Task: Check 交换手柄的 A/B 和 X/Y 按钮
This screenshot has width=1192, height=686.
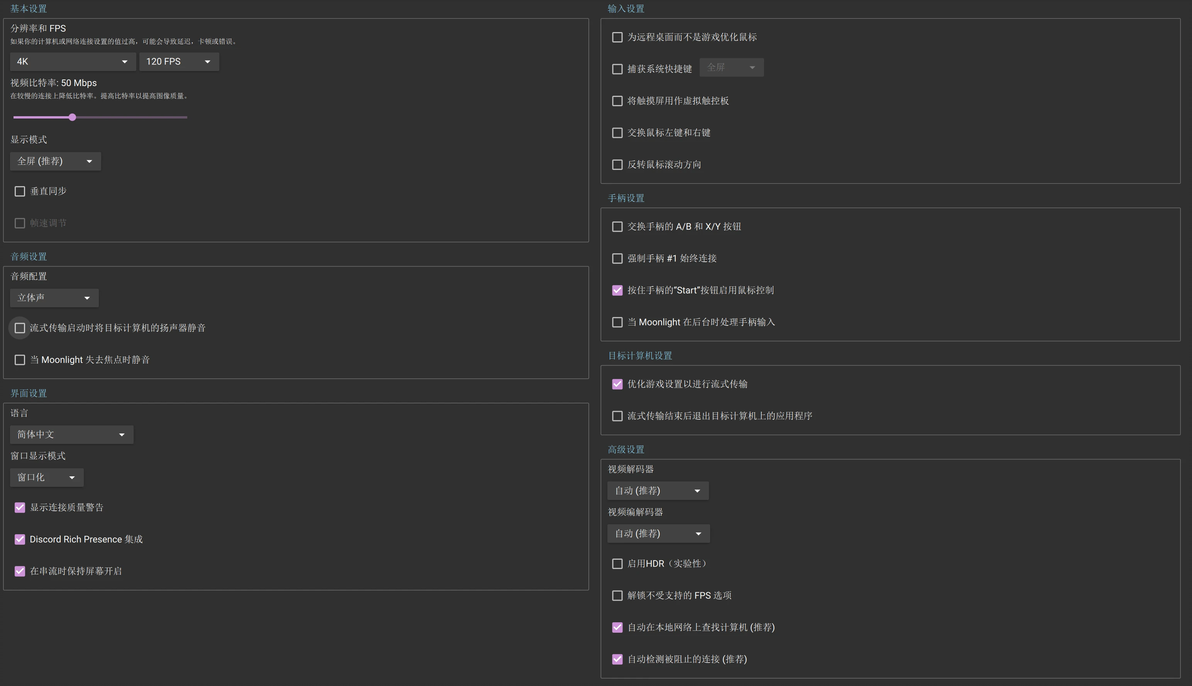Action: (x=617, y=227)
